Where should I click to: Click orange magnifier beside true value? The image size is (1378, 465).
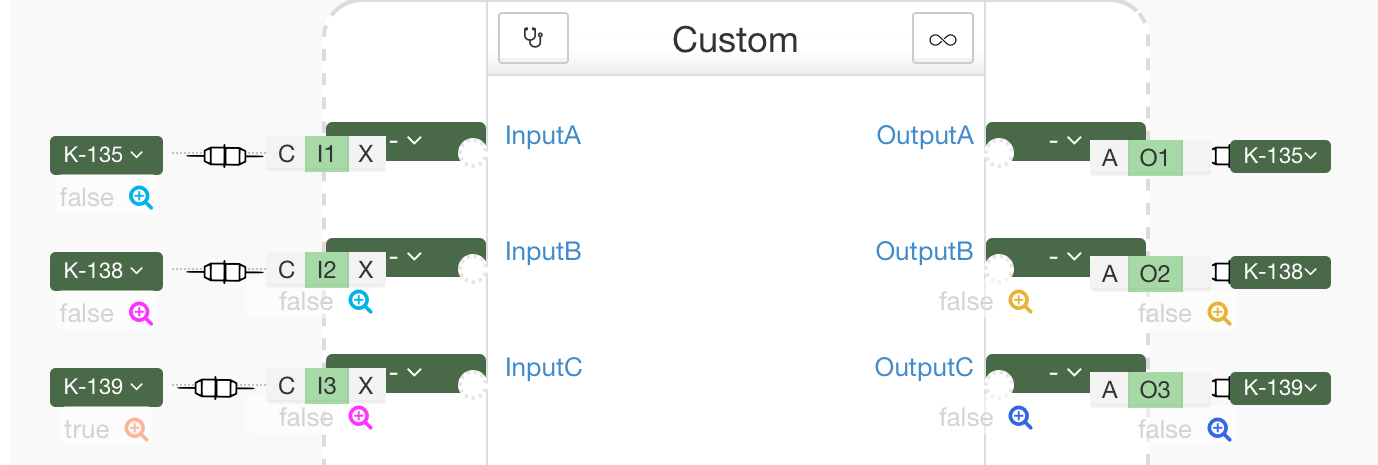[137, 430]
